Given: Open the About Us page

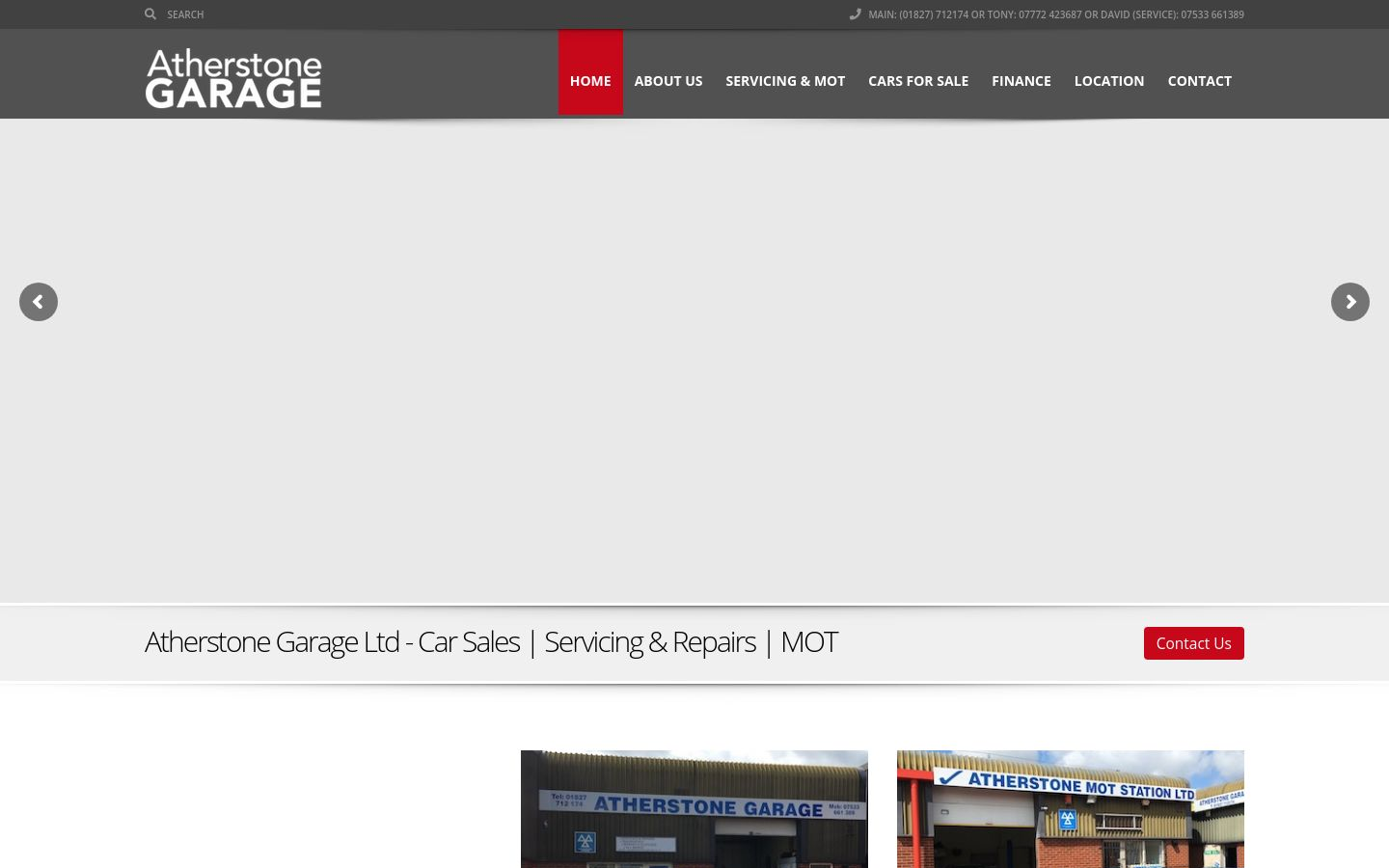Looking at the screenshot, I should point(668,81).
